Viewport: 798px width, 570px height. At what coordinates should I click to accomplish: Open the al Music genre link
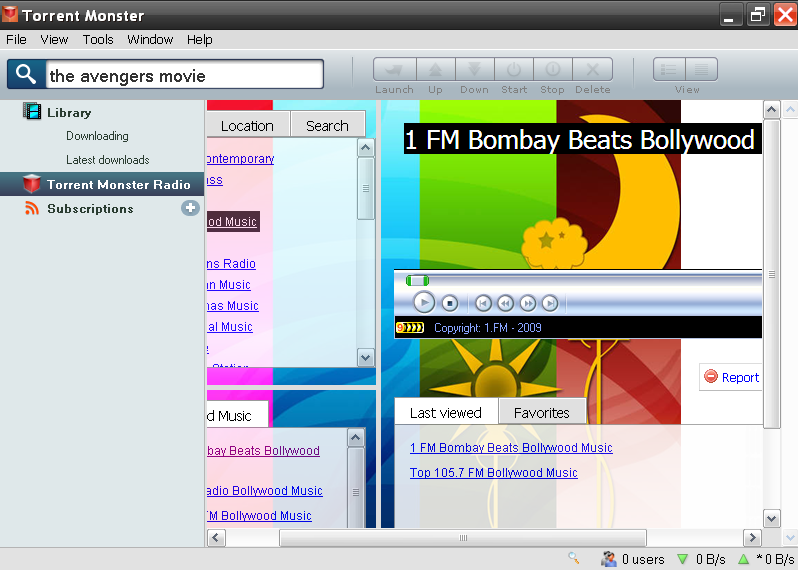pyautogui.click(x=230, y=327)
